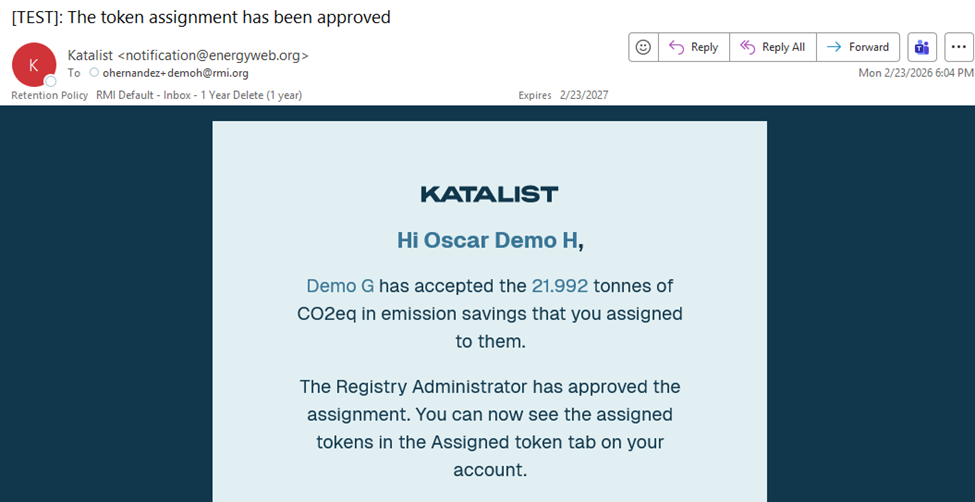975x502 pixels.
Task: Click the Reply button
Action: 693,47
